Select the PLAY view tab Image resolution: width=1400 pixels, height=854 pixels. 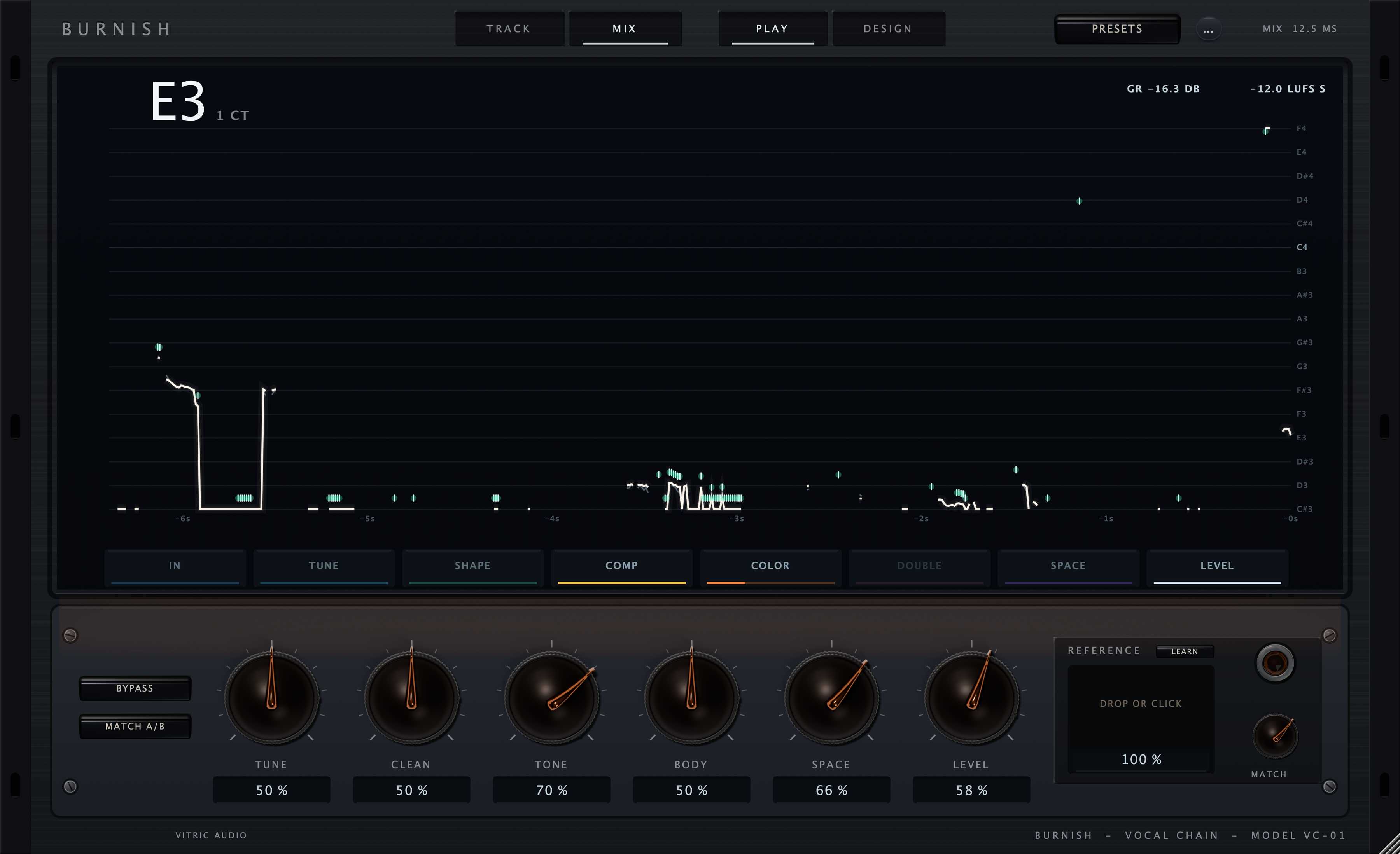[772, 28]
